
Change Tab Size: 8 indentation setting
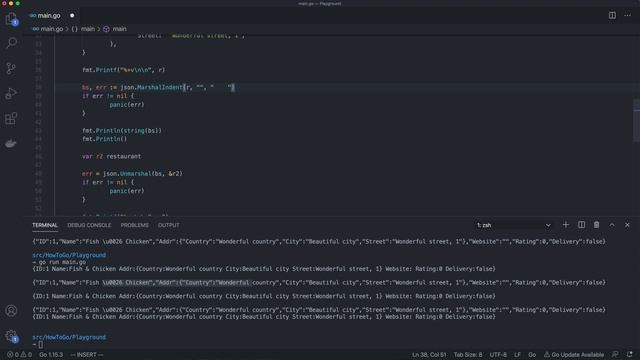tap(468, 355)
